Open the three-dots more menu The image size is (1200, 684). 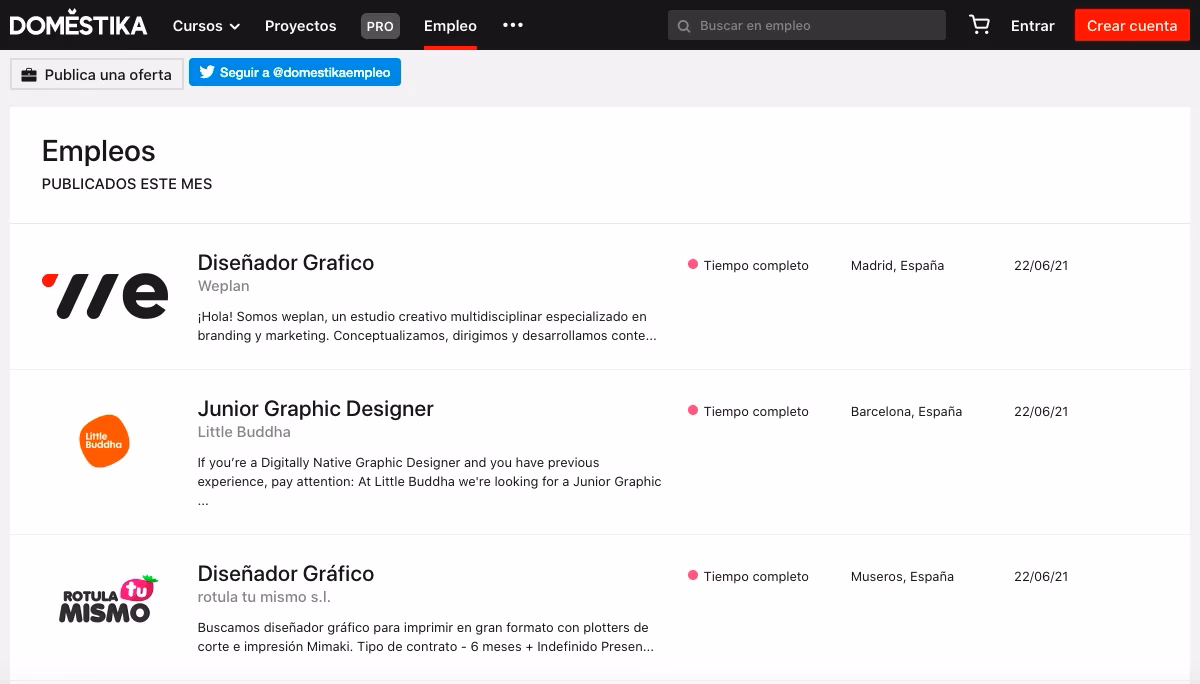pos(513,25)
